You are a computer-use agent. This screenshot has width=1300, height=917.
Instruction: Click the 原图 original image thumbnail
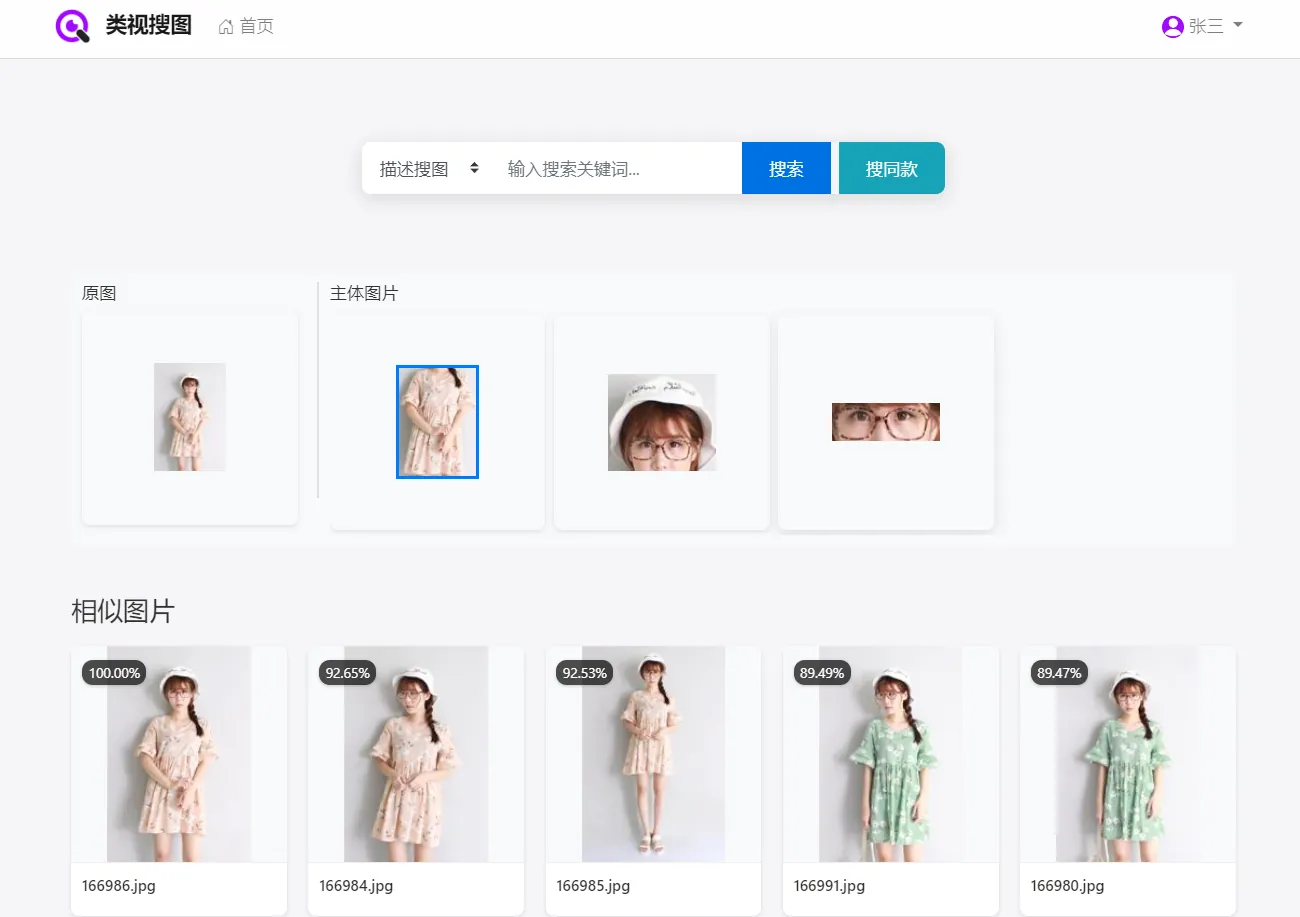(189, 416)
